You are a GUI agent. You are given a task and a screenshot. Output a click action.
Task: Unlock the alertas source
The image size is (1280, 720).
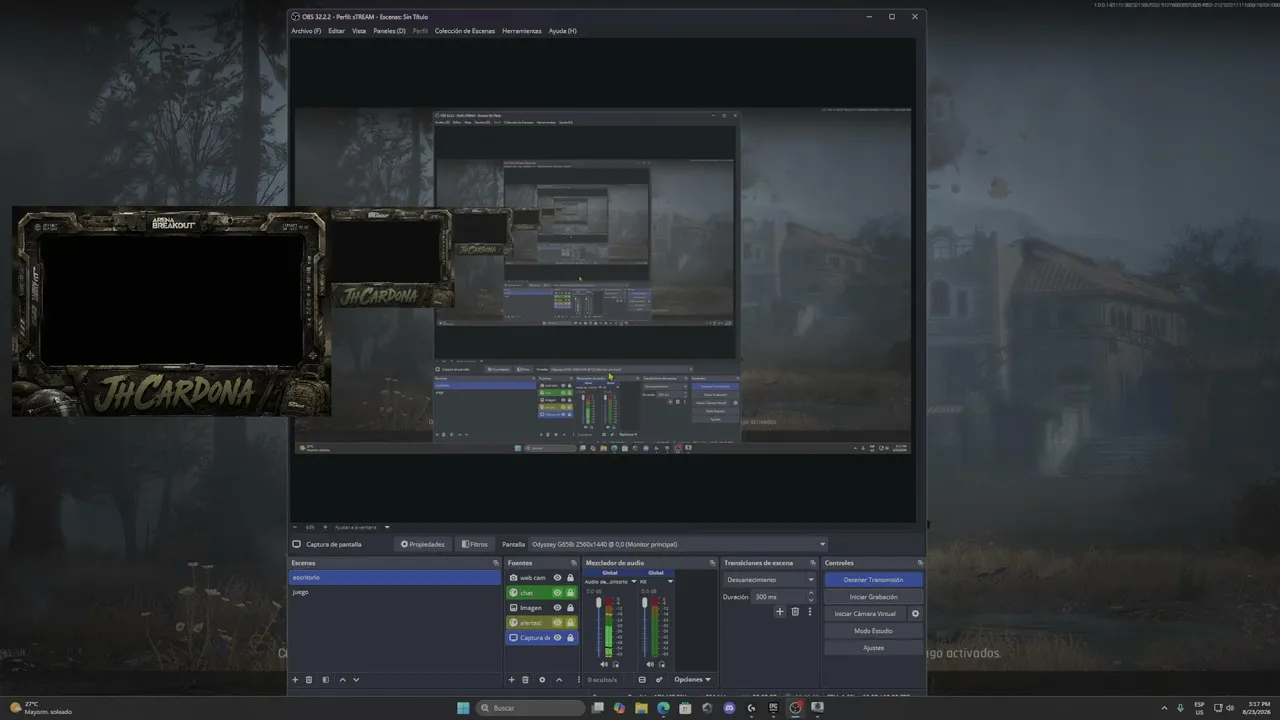570,623
